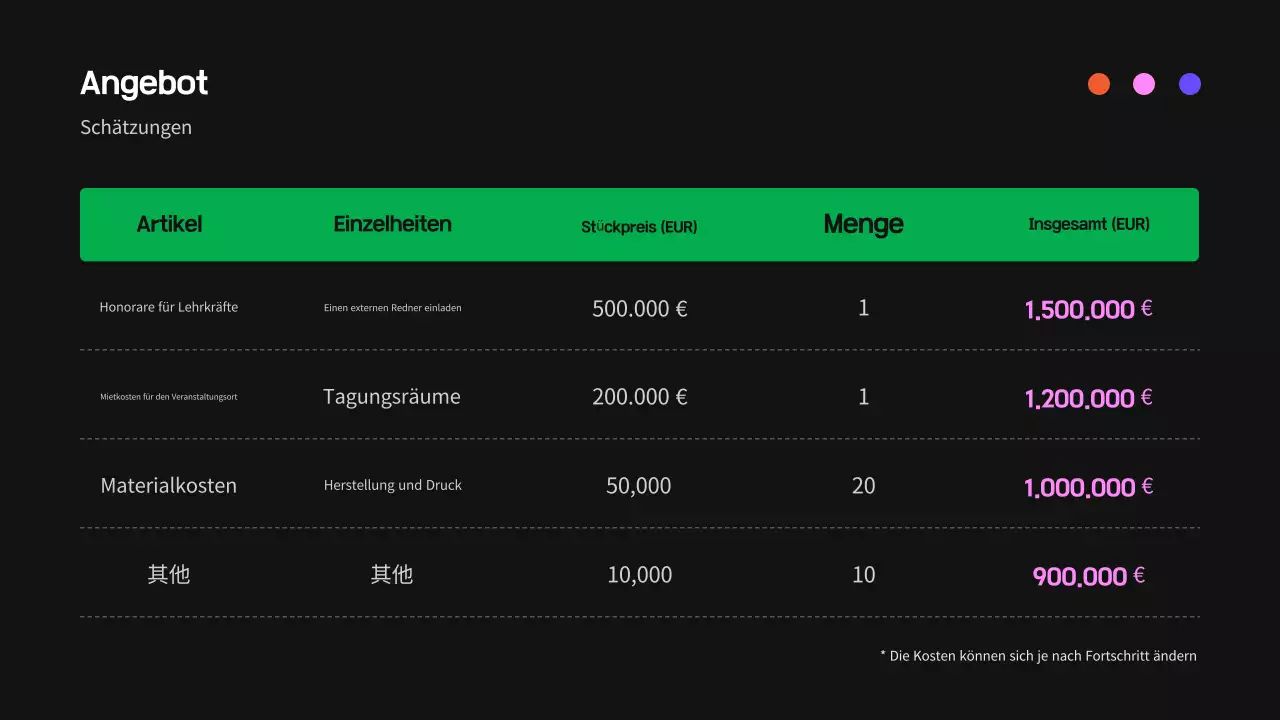1280x720 pixels.
Task: Select the Honorare für Lehrkräfte cell
Action: click(x=169, y=307)
